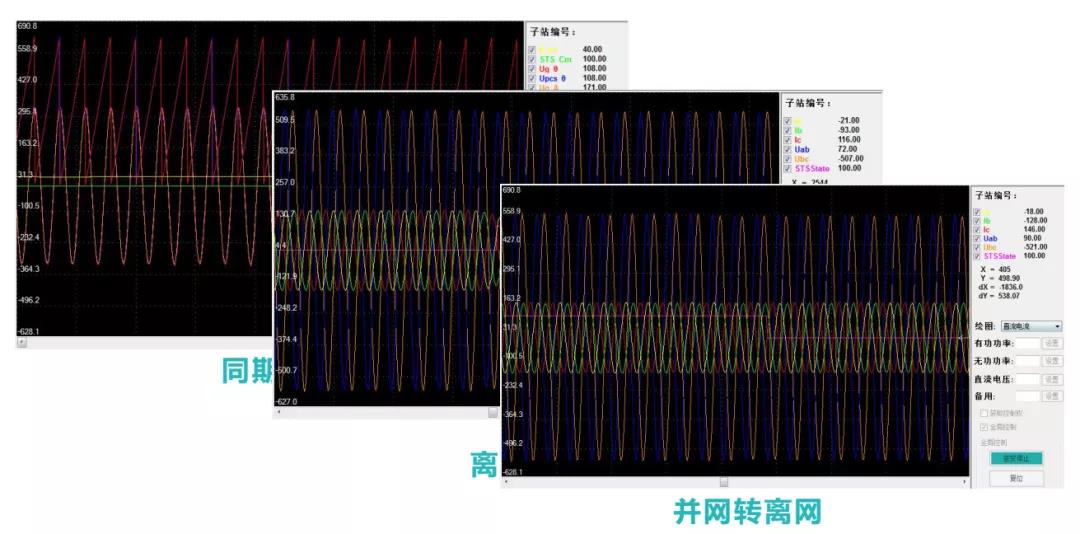Toggle Ubc checkbox showing value -521.00
Screen dimensions: 1080x534
click(979, 247)
